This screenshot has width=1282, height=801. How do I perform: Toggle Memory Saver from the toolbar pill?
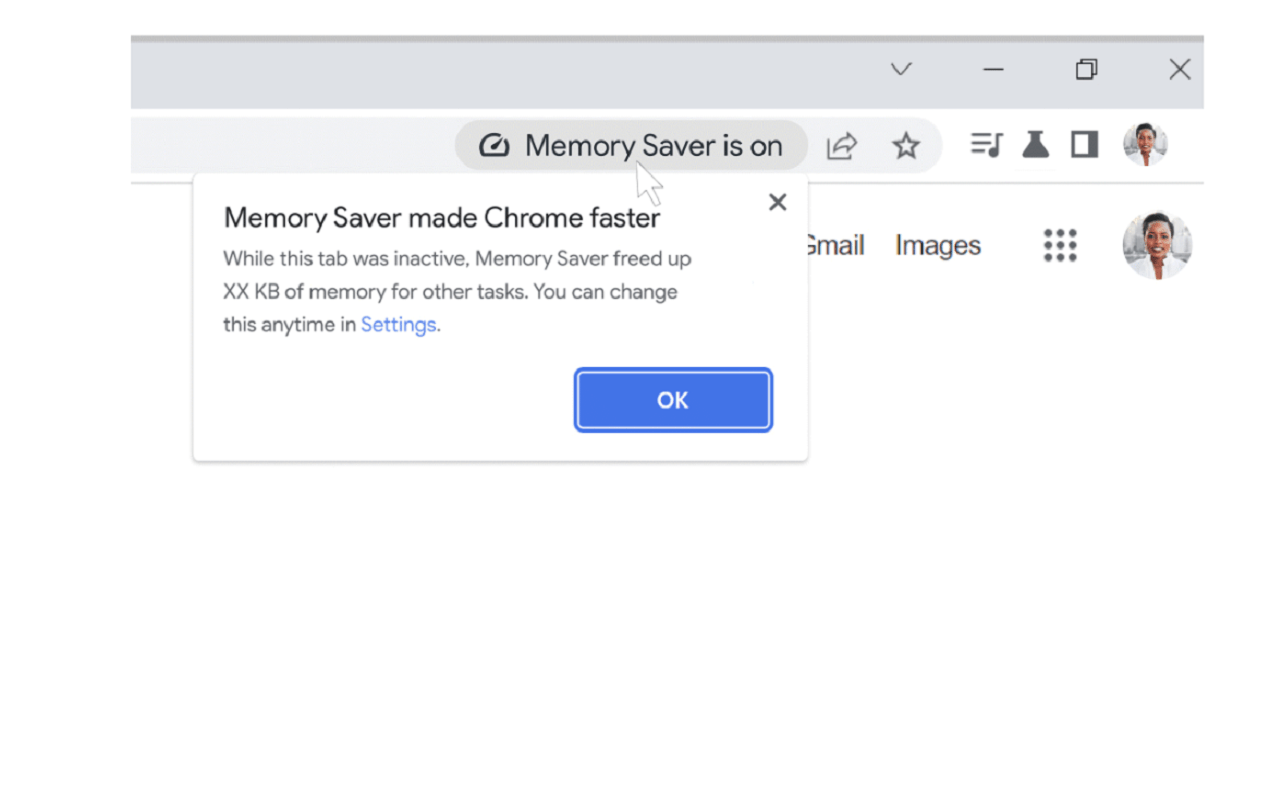pos(631,145)
